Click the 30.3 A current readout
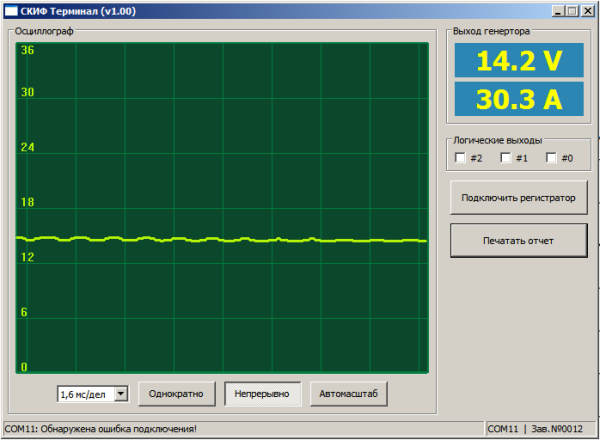The image size is (600, 440). click(518, 99)
